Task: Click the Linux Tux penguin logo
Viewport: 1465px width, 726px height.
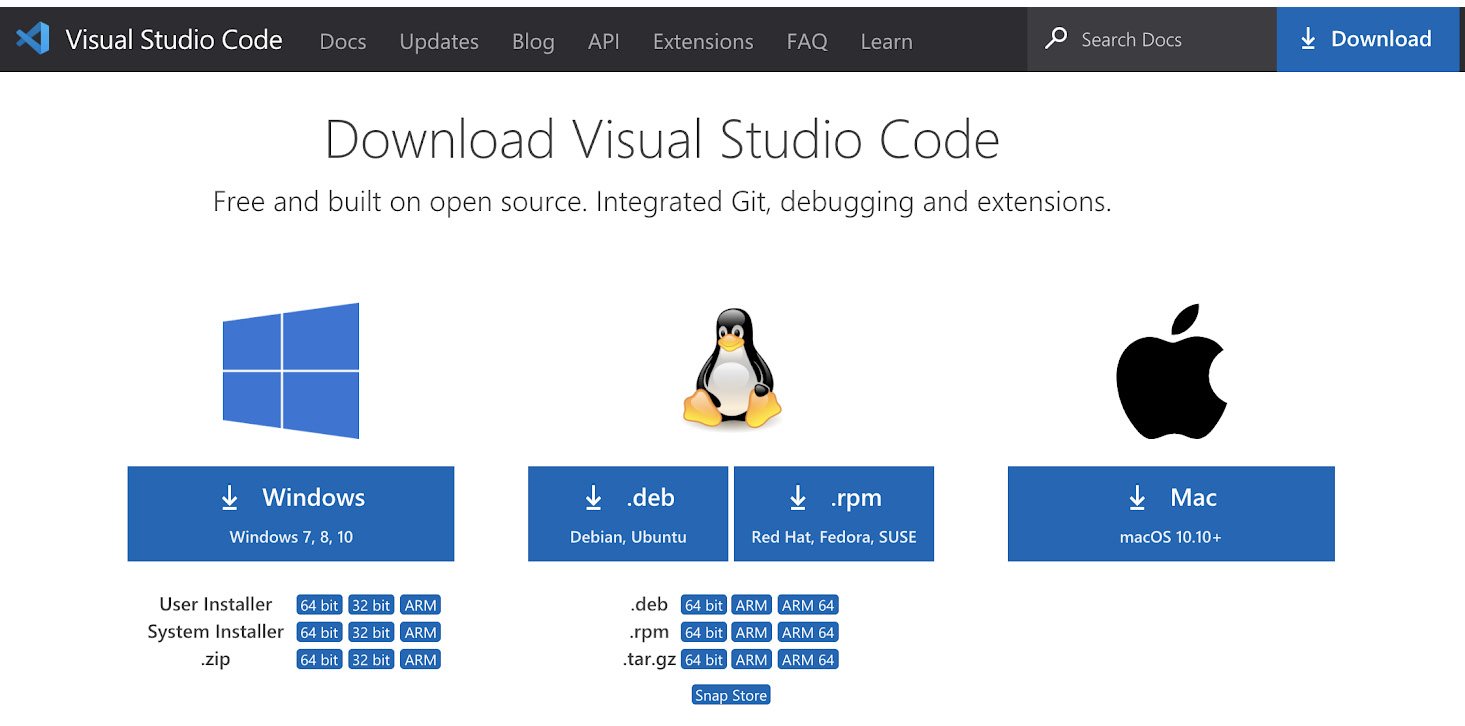Action: 731,369
